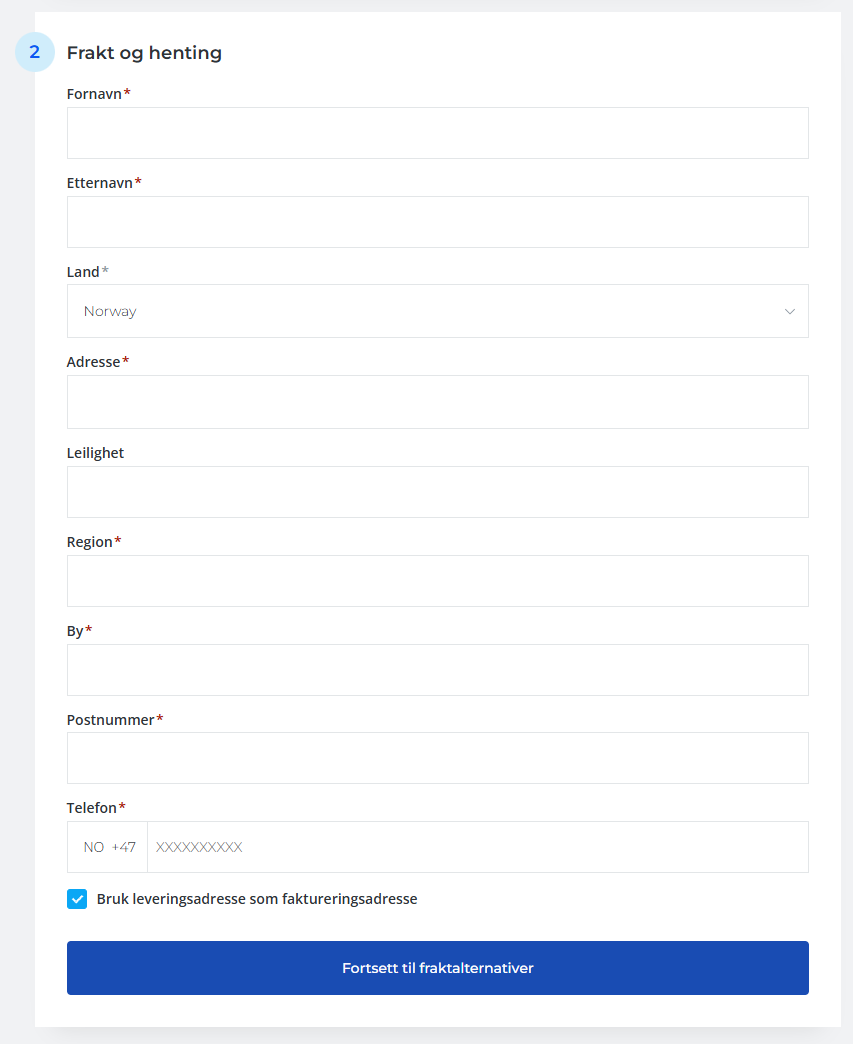
Task: Open the Land country dropdown
Action: tap(437, 311)
